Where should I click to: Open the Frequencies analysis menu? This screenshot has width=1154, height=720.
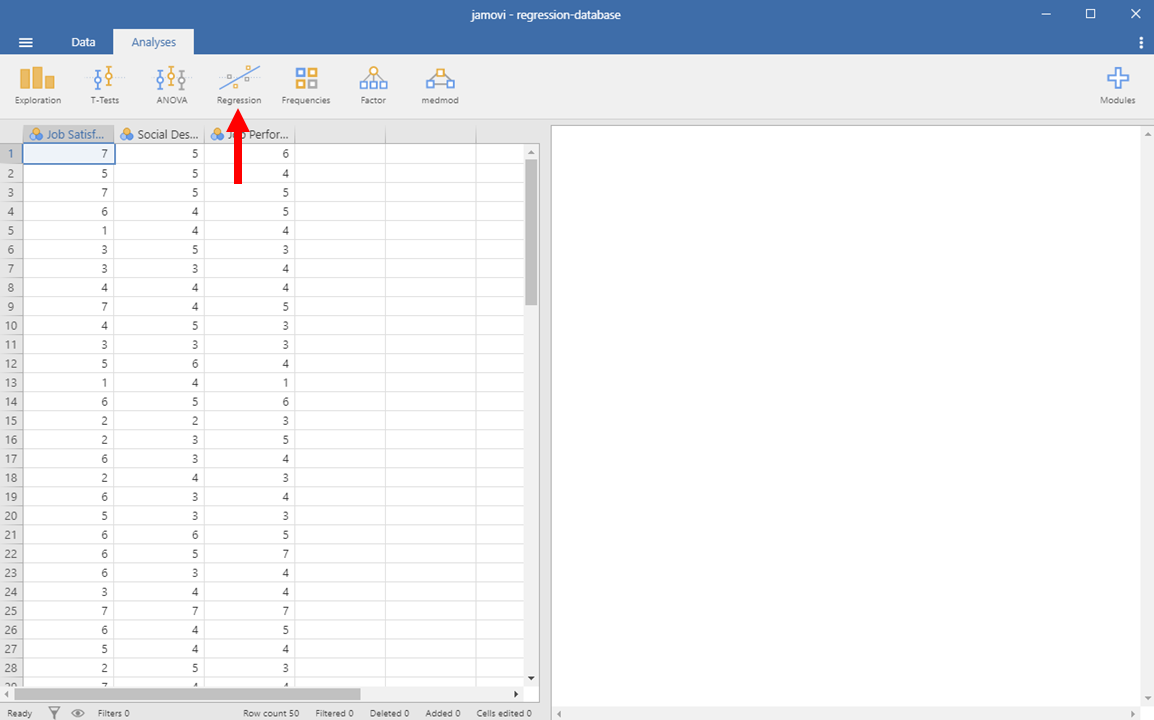306,85
